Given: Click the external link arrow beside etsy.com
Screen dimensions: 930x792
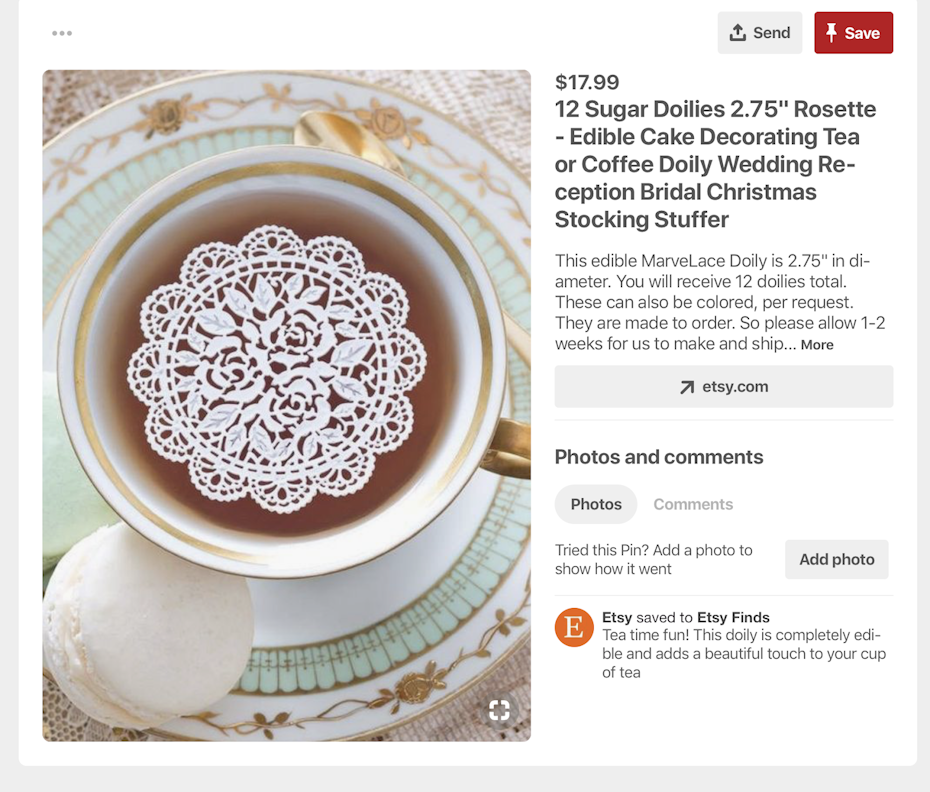Looking at the screenshot, I should click(687, 387).
